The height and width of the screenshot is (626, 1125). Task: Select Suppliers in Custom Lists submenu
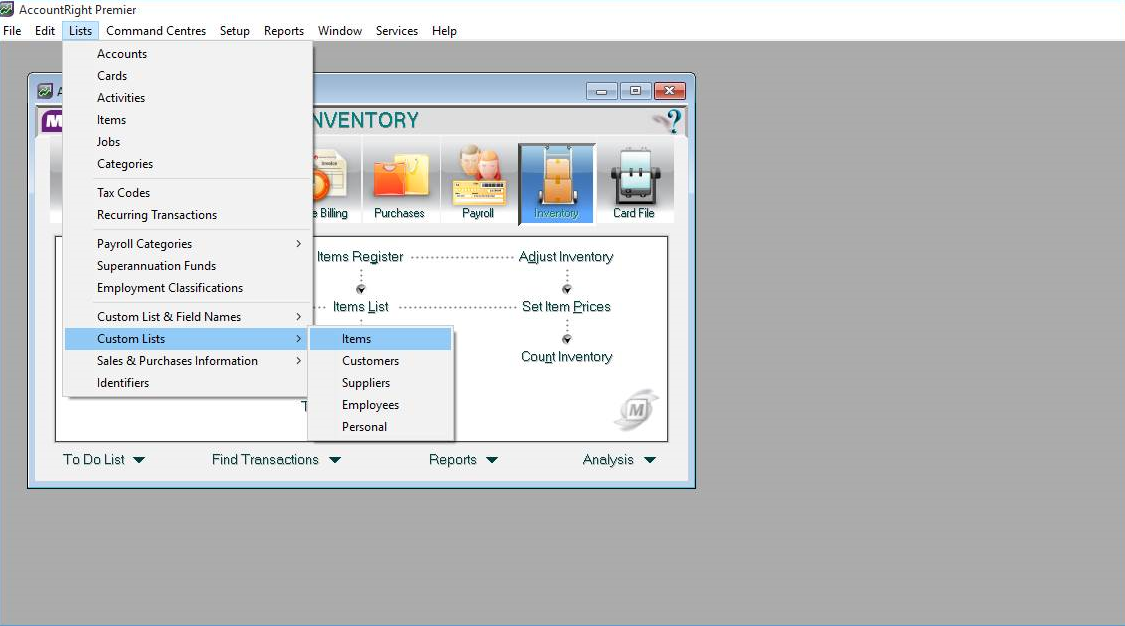[x=380, y=383]
